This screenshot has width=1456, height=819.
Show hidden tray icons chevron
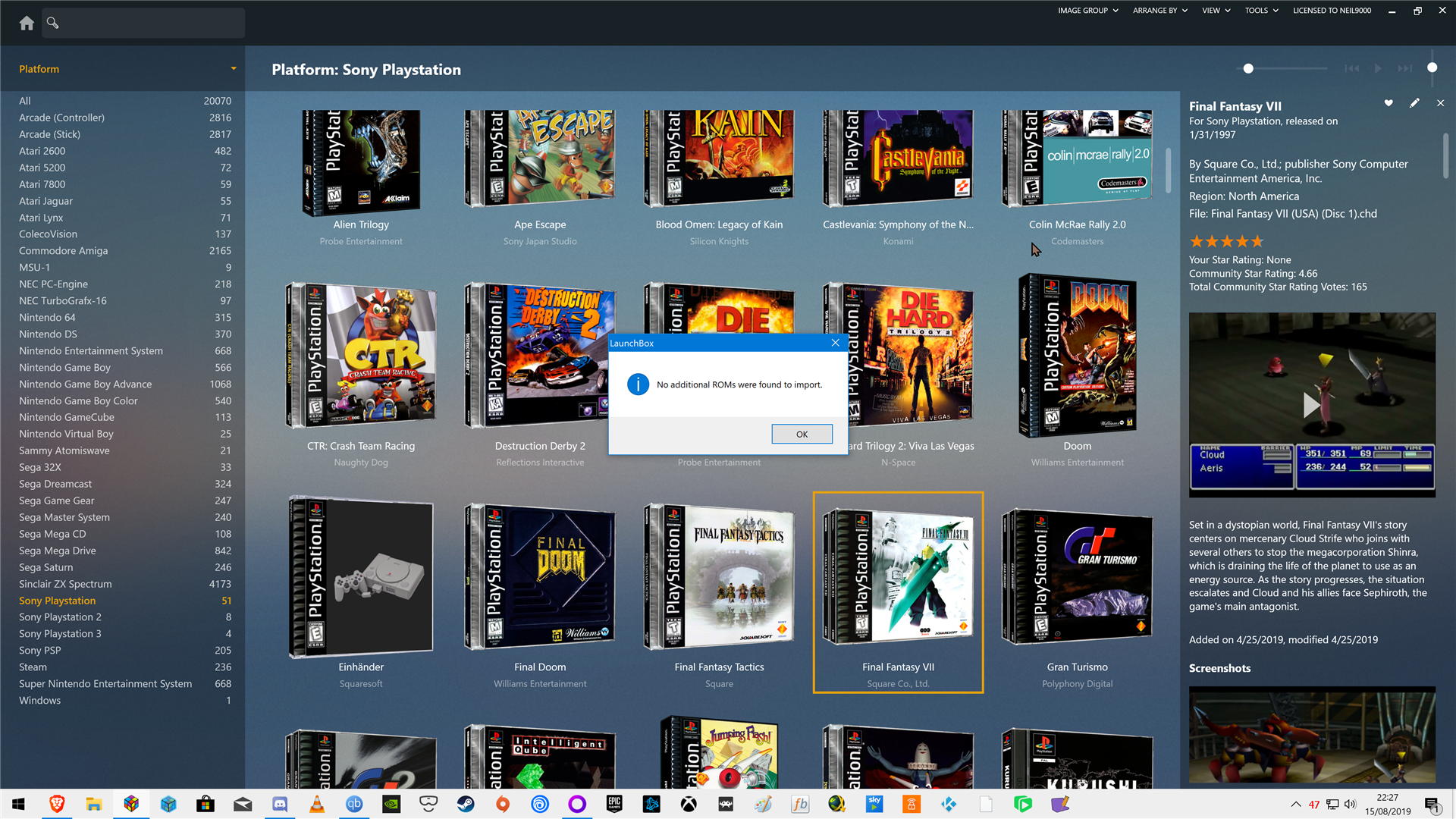[x=1295, y=804]
